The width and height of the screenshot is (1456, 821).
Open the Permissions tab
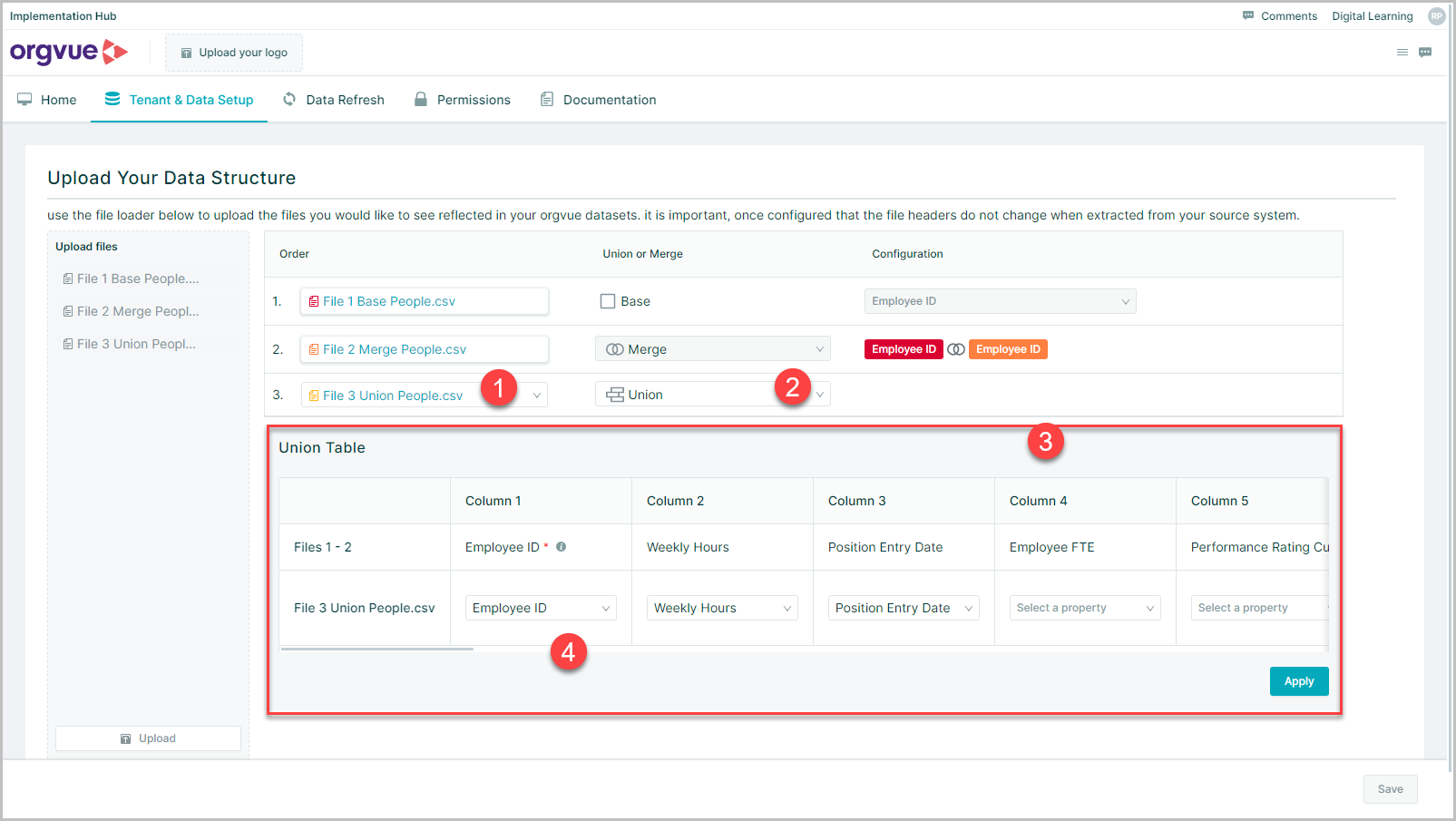click(x=462, y=100)
